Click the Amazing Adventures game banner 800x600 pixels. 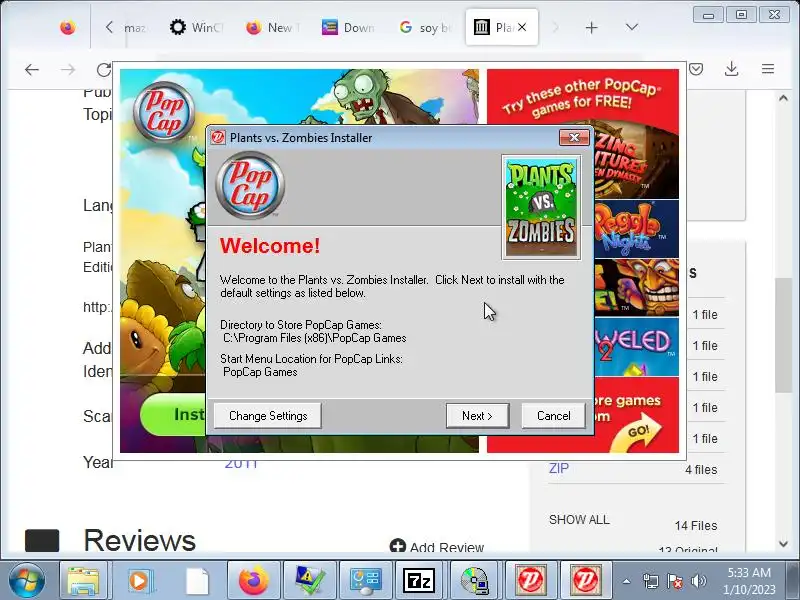636,161
